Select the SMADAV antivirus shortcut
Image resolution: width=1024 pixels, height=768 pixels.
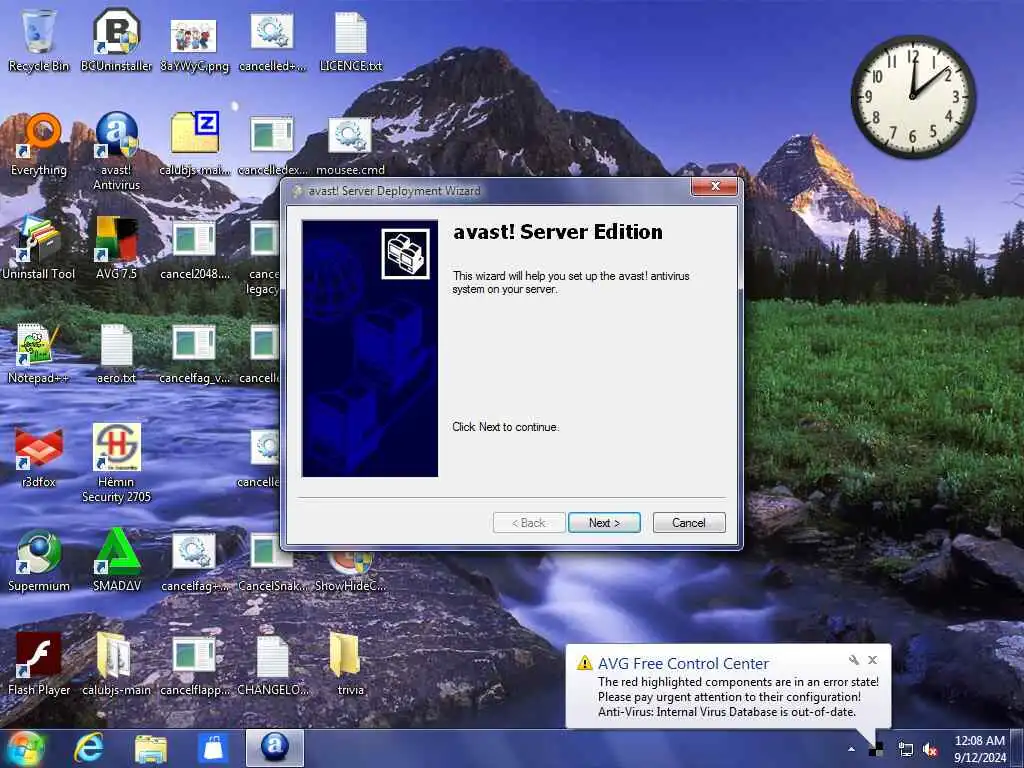[x=116, y=562]
